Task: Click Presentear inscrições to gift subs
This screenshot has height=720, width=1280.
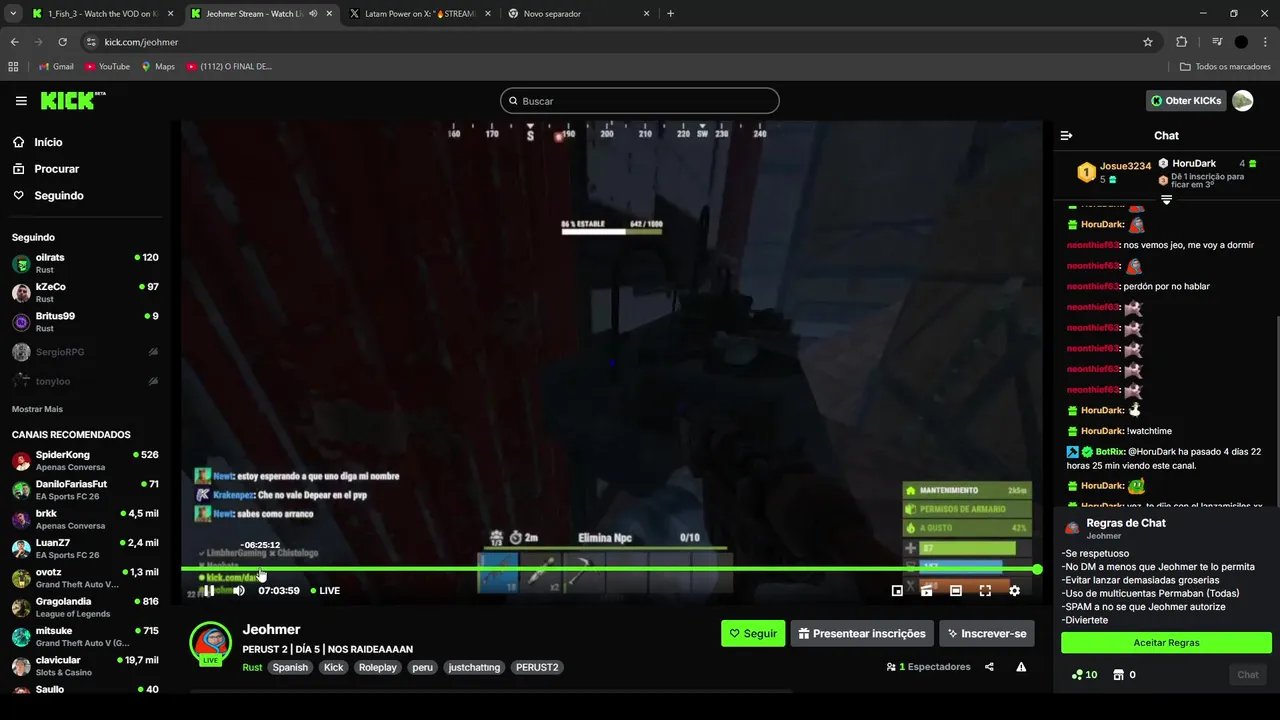Action: tap(862, 633)
